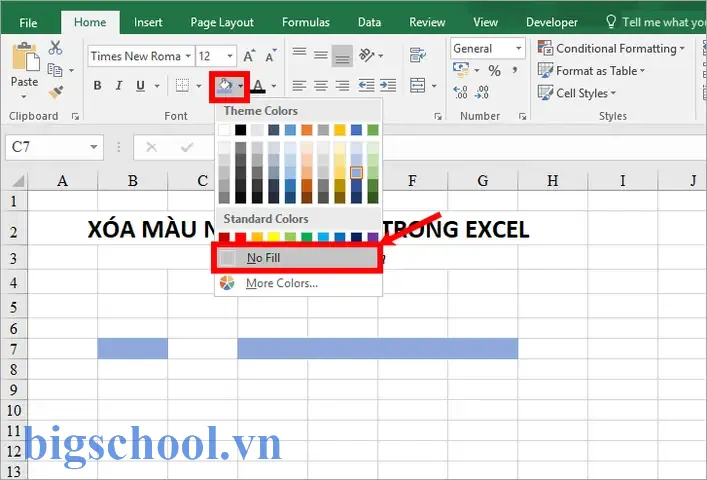Click Accounting Number Format icon
707x480 pixels.
pos(461,69)
